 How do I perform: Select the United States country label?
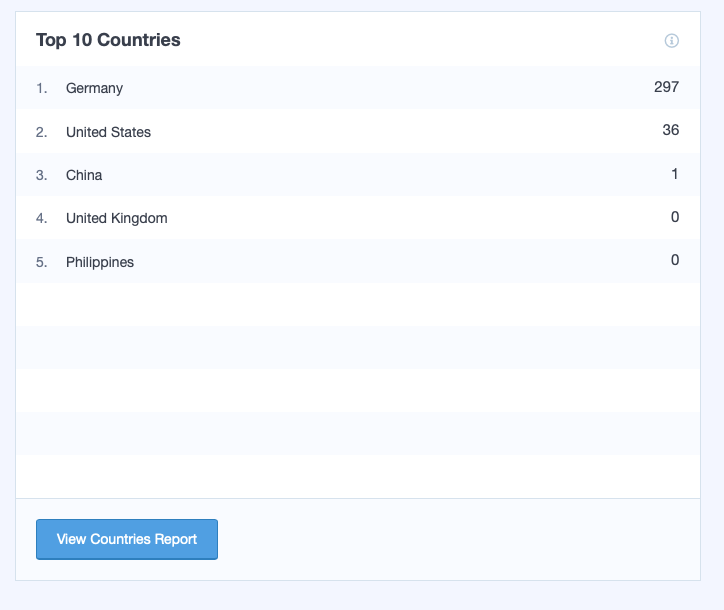[x=108, y=132]
